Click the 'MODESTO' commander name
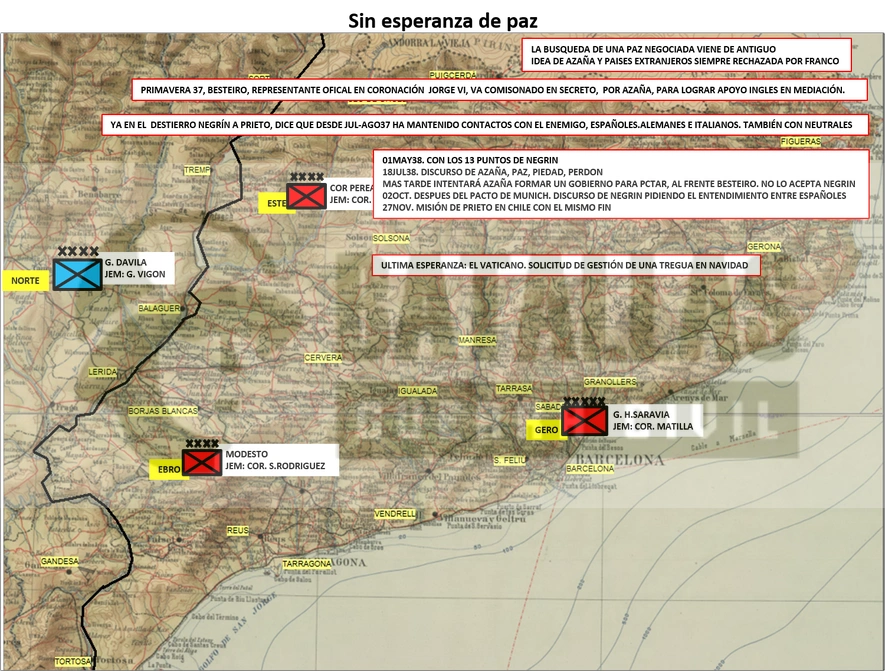The height and width of the screenshot is (671, 885). pyautogui.click(x=247, y=454)
